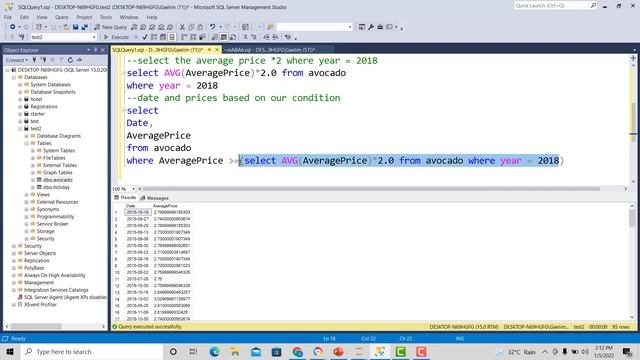Click the Save All icon
640x360 pixels.
[x=84, y=27]
